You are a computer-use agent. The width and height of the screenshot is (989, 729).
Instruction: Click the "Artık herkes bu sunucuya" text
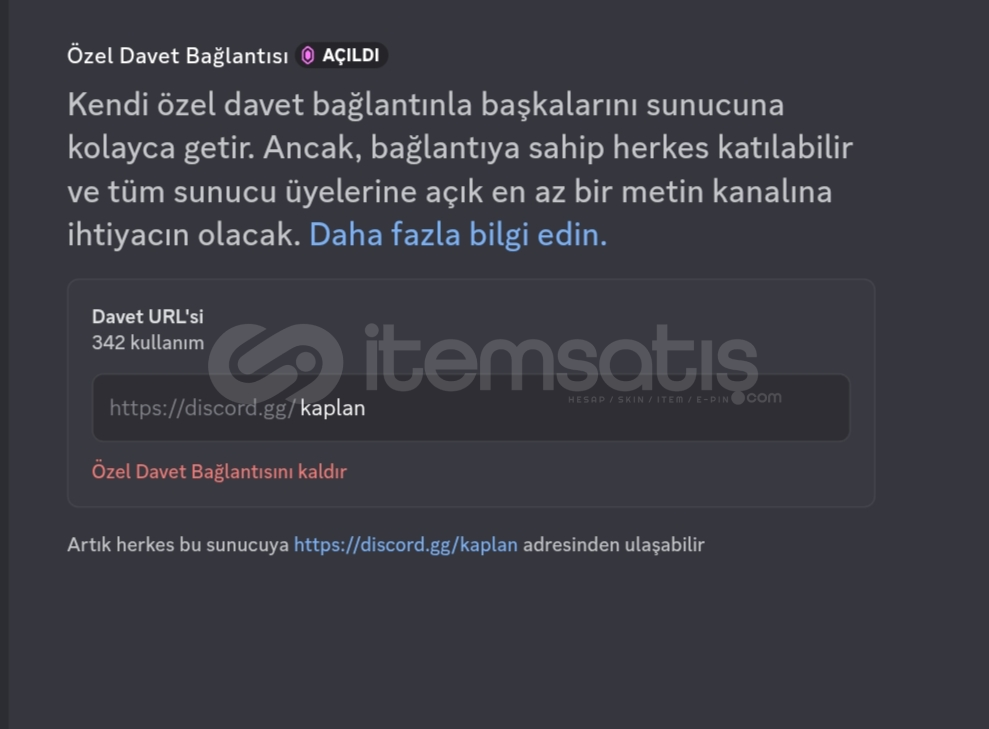pyautogui.click(x=178, y=544)
